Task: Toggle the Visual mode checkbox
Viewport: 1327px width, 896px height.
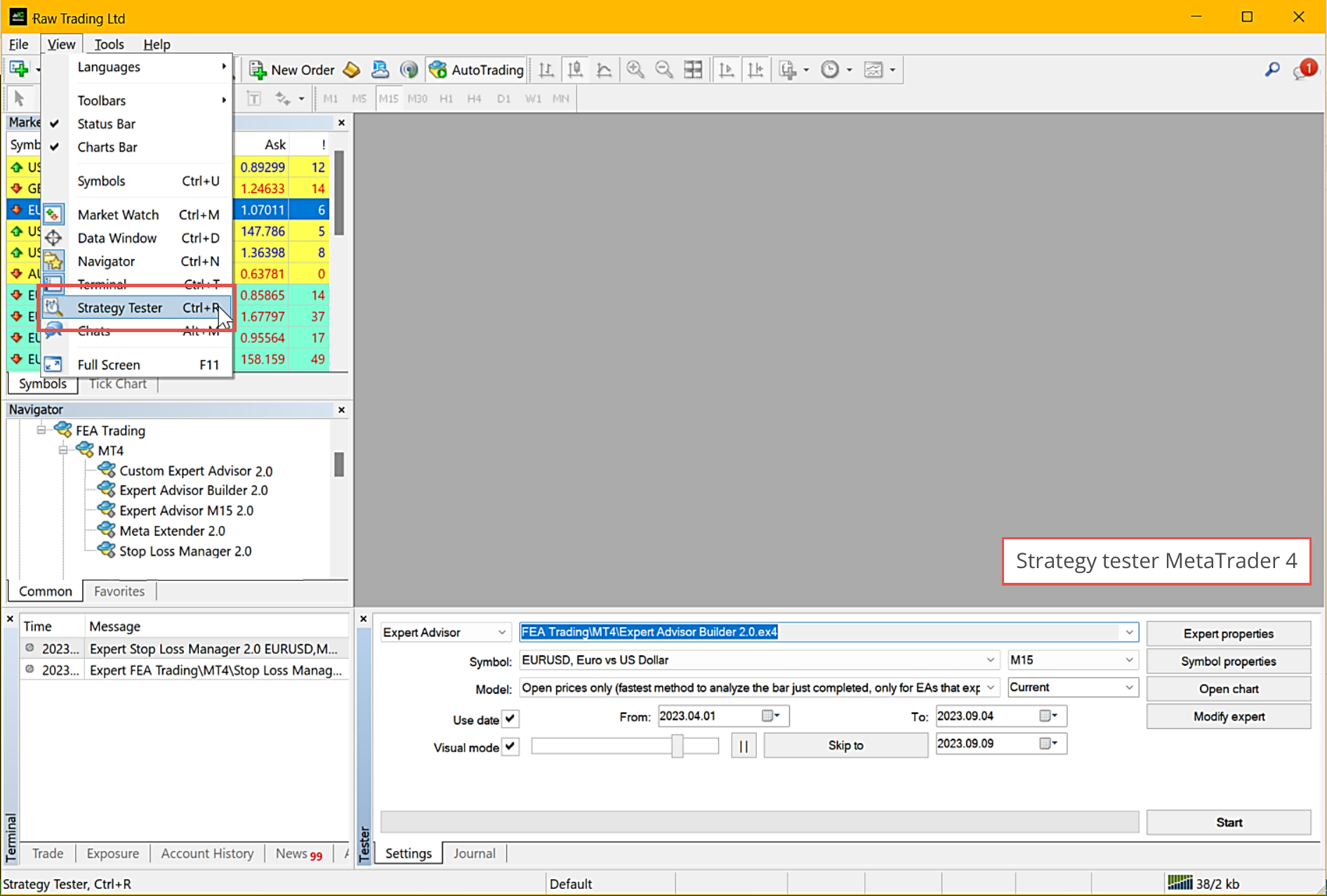Action: click(510, 747)
